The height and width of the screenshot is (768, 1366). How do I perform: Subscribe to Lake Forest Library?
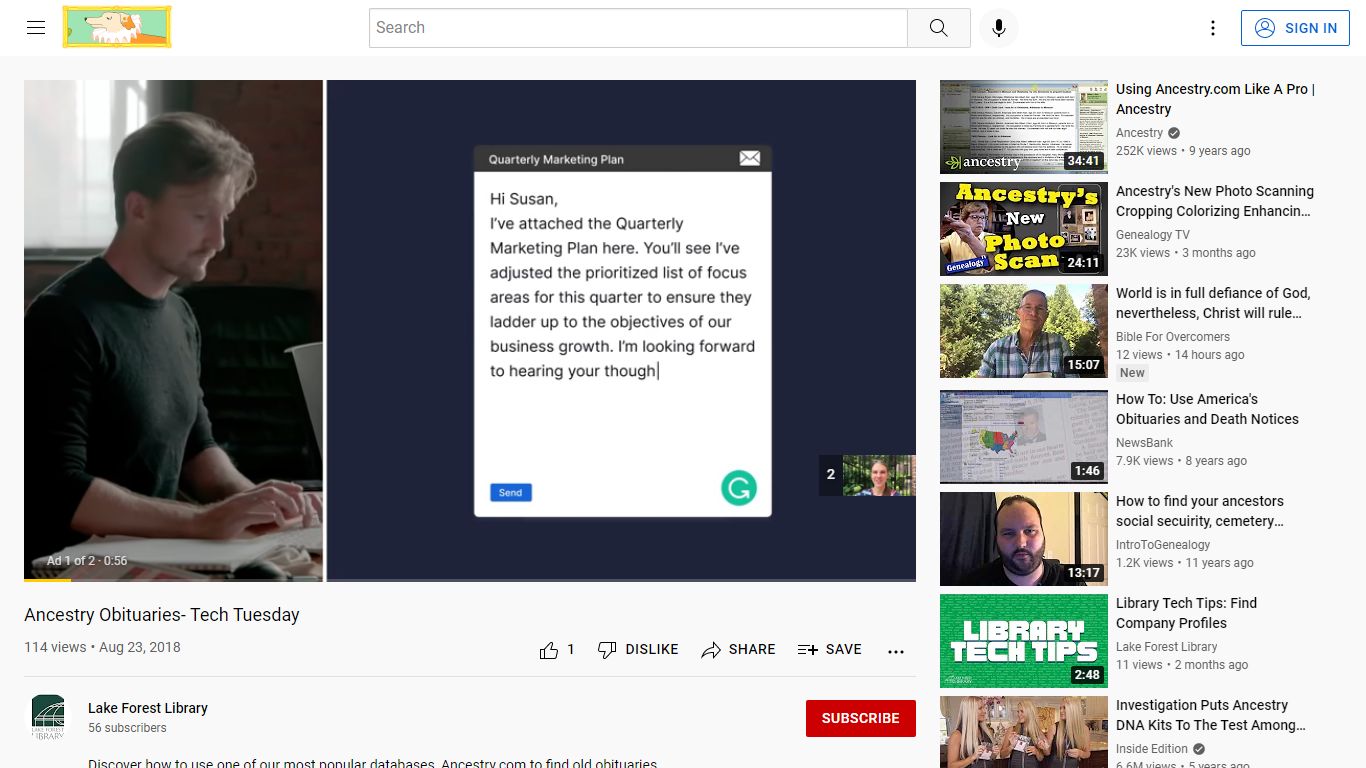tap(861, 718)
